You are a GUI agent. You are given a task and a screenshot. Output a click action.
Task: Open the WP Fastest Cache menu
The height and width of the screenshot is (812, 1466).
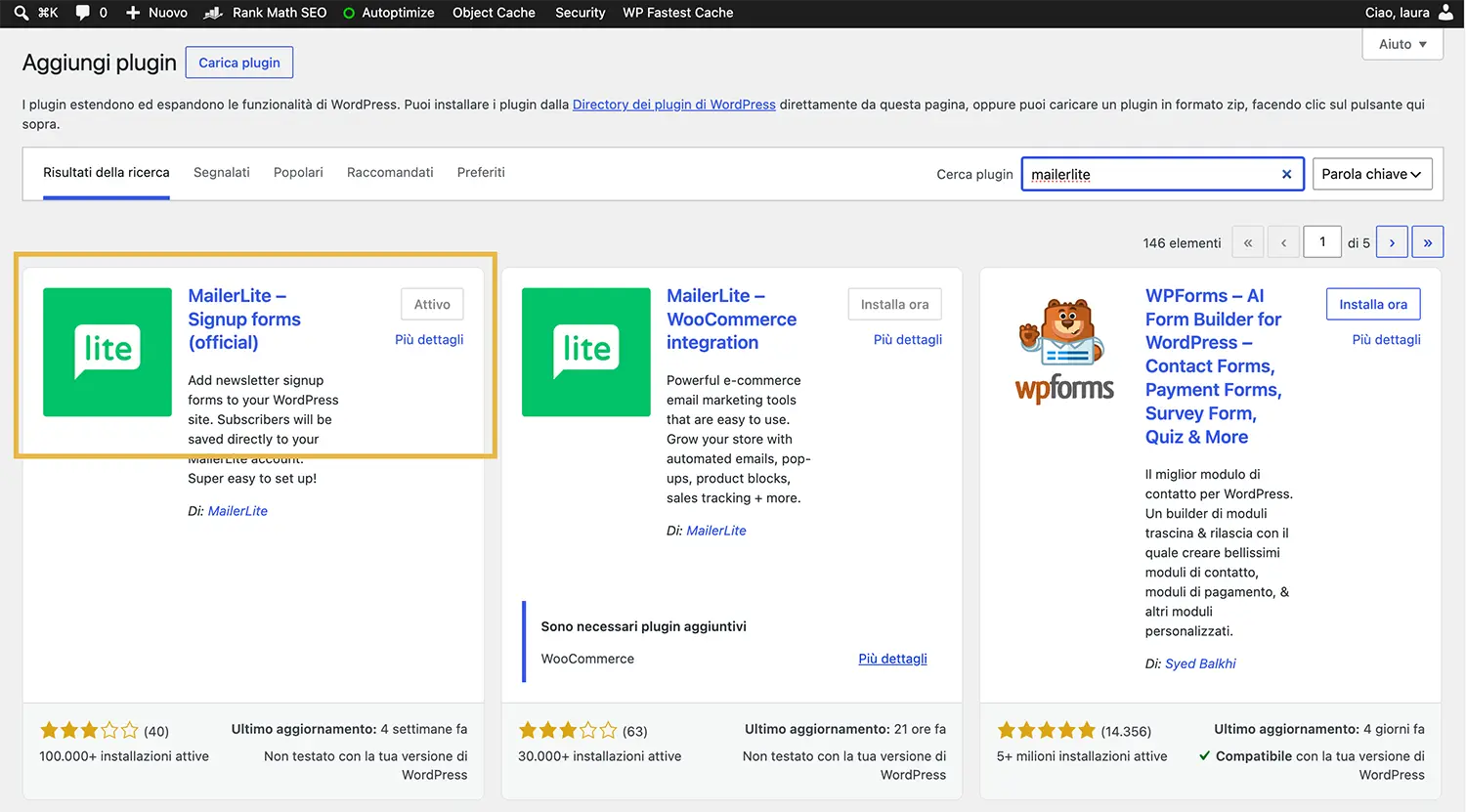pos(678,13)
